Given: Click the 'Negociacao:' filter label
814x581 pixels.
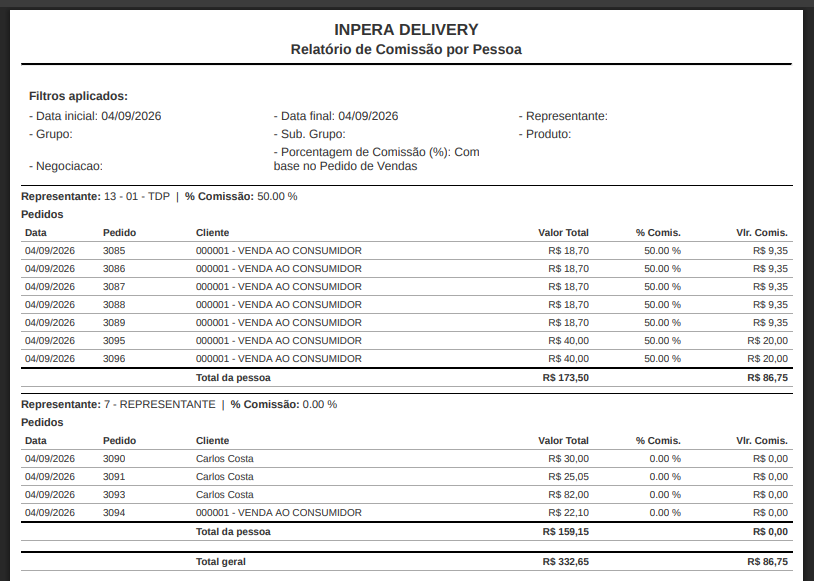Looking at the screenshot, I should click(x=66, y=166).
